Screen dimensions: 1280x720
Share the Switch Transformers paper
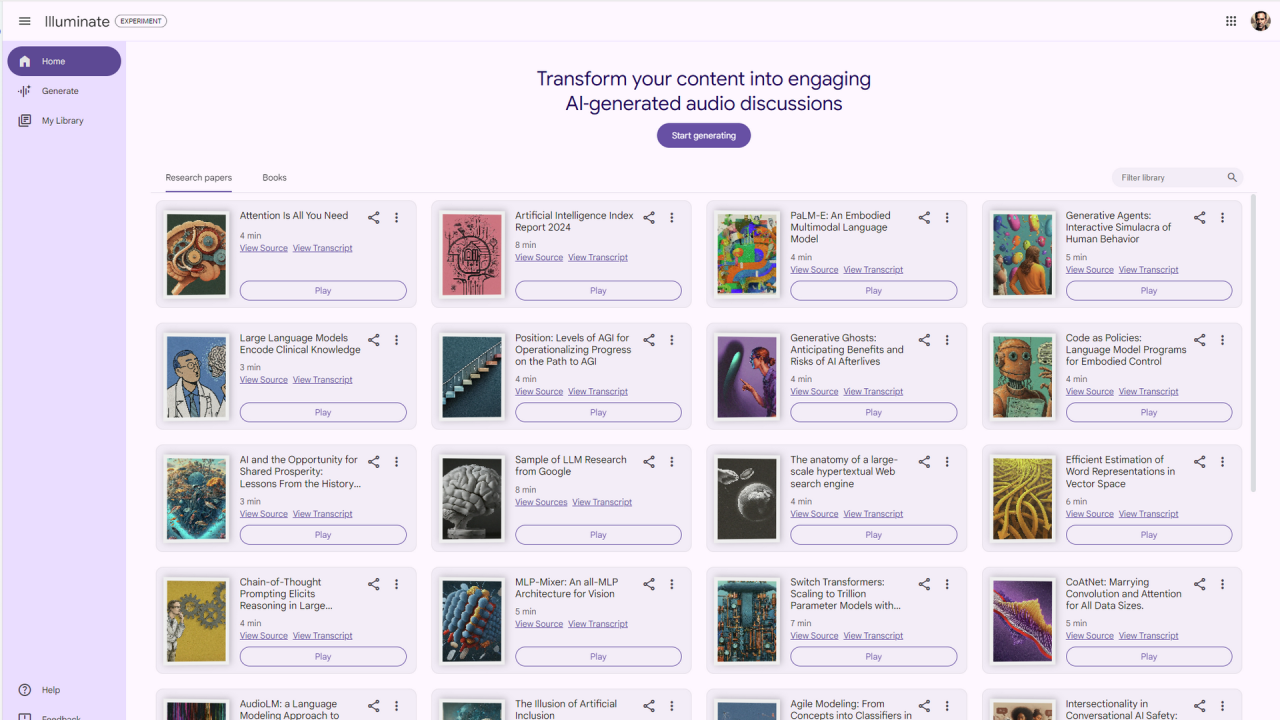click(924, 584)
